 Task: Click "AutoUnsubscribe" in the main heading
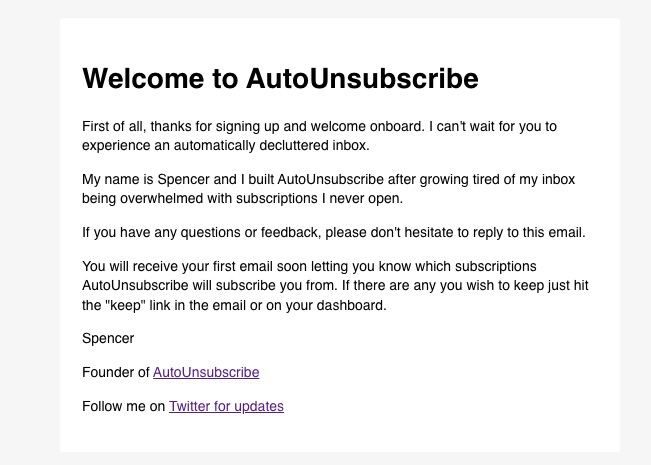362,78
